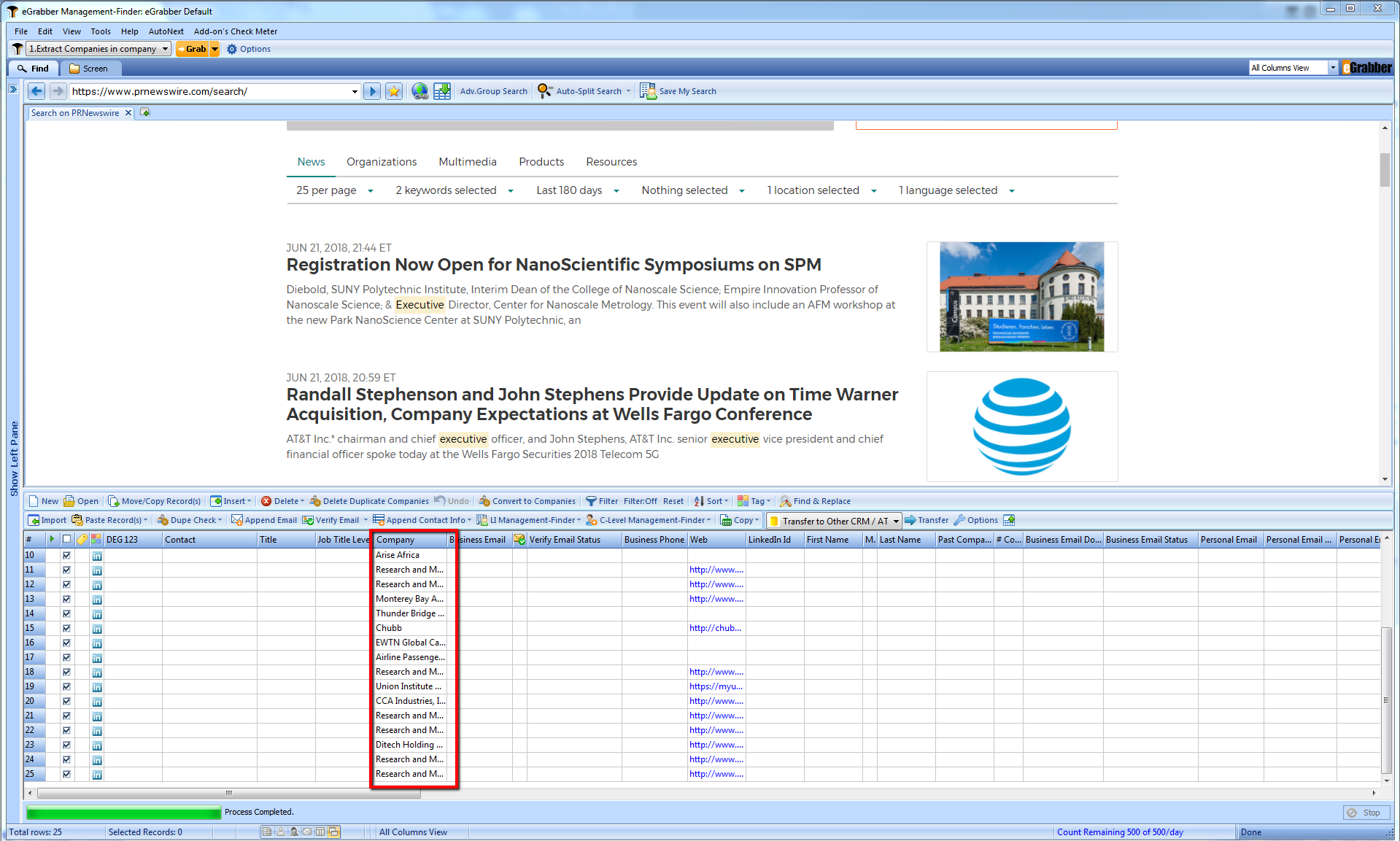Toggle the checkbox for Chubb row
Image resolution: width=1400 pixels, height=841 pixels.
point(66,629)
